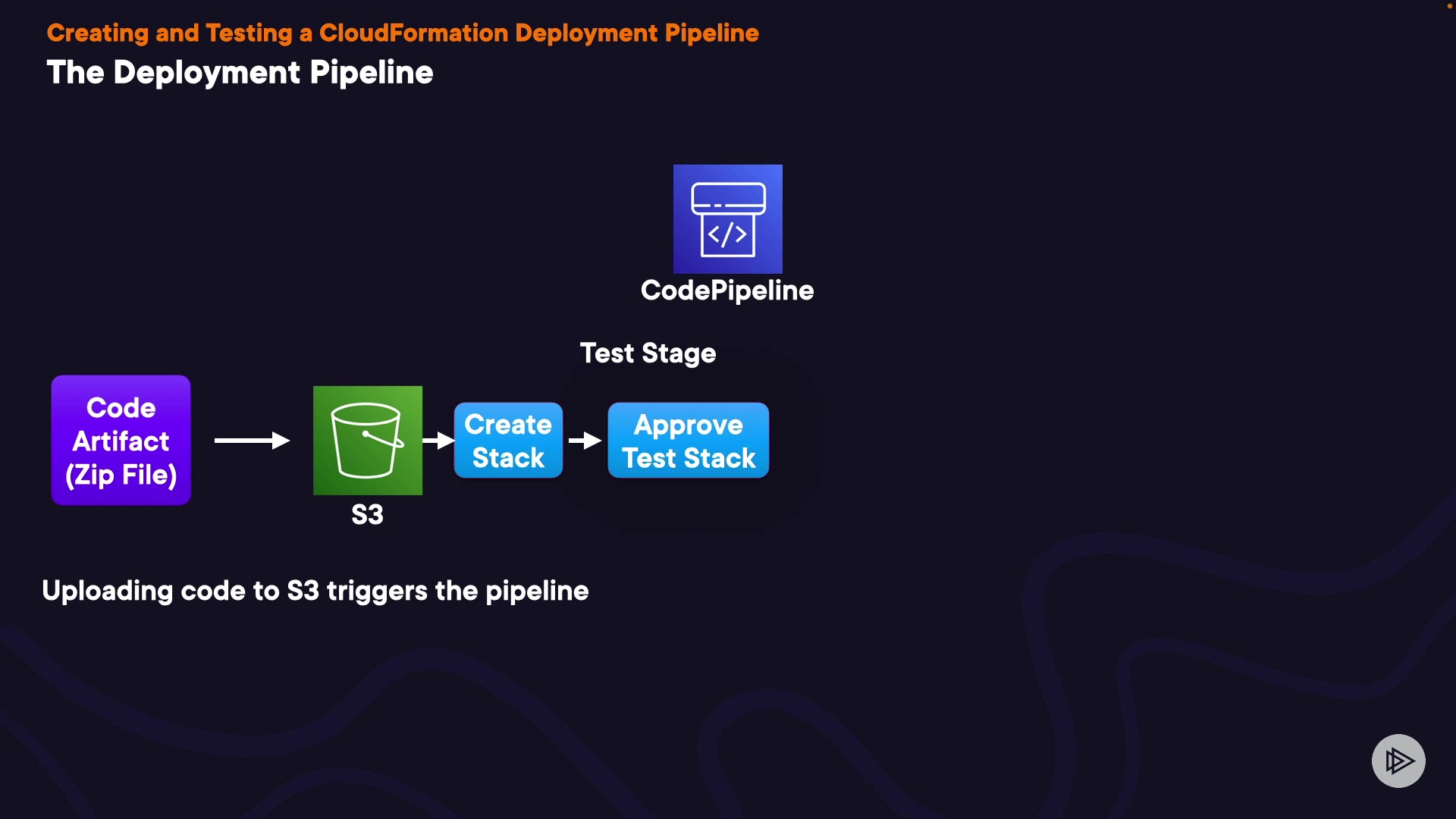Click arrow between S3 and Create Stack
This screenshot has height=819, width=1456.
tap(438, 441)
